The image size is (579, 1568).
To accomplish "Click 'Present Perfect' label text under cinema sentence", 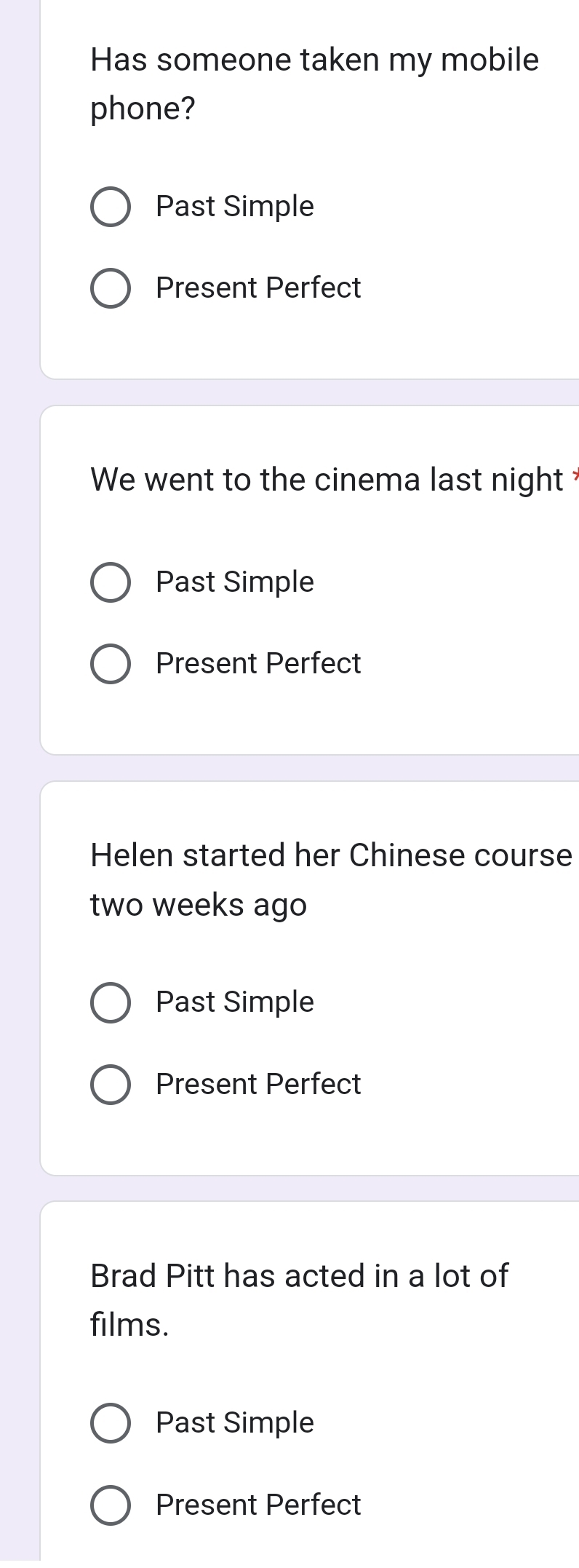I will point(258,664).
